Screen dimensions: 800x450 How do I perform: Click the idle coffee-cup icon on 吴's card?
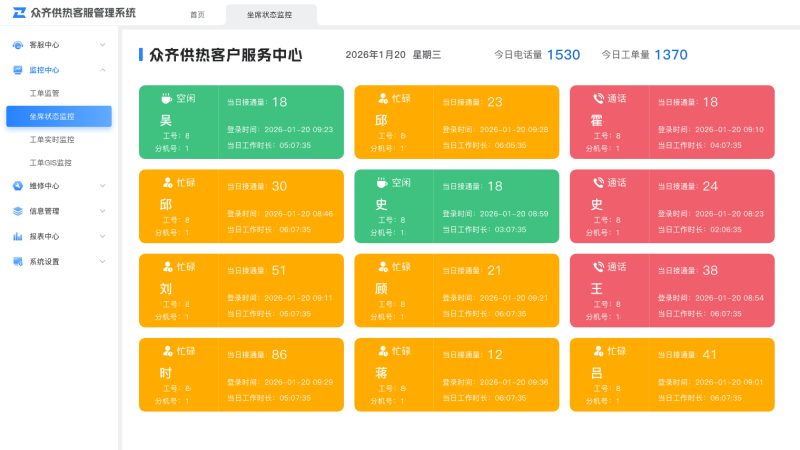pos(166,98)
